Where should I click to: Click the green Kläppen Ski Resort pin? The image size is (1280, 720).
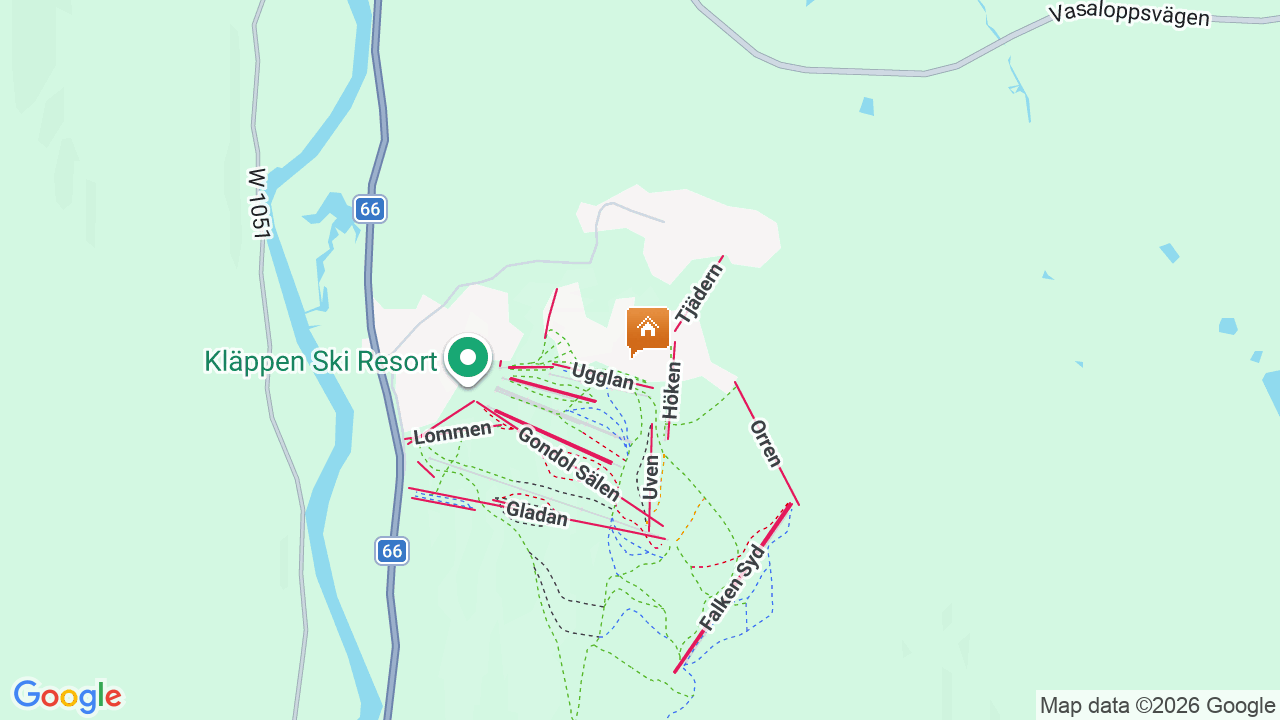tap(467, 359)
